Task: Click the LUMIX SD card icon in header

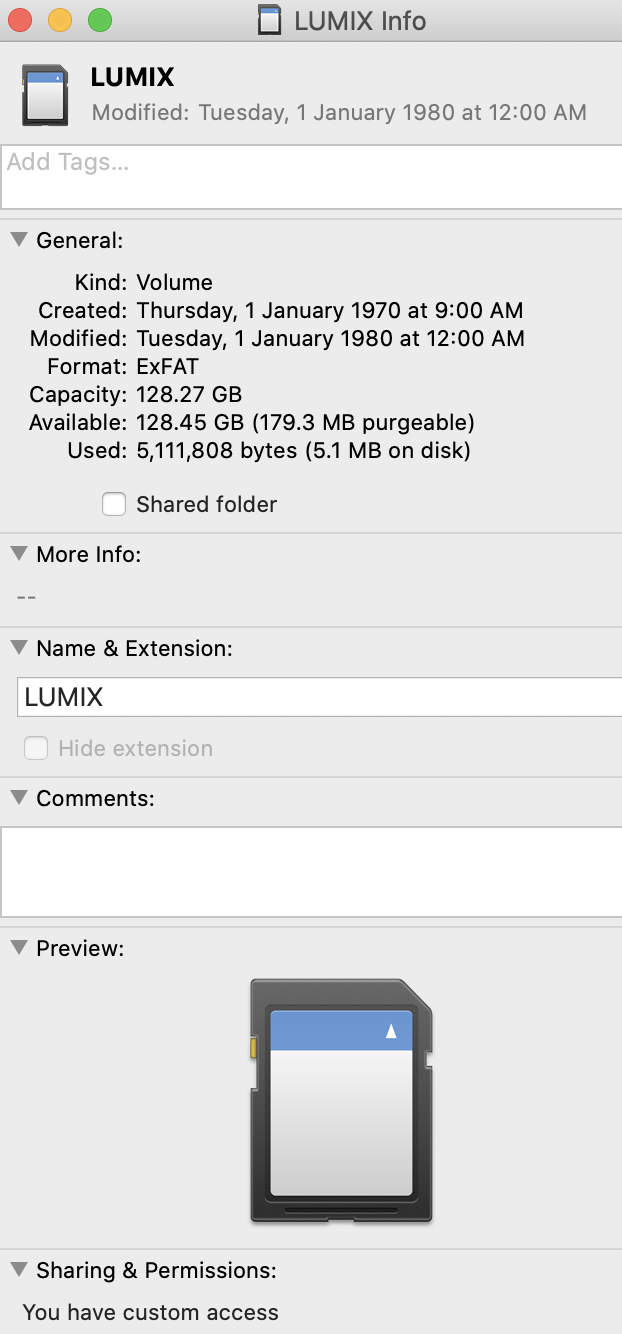Action: [x=44, y=93]
